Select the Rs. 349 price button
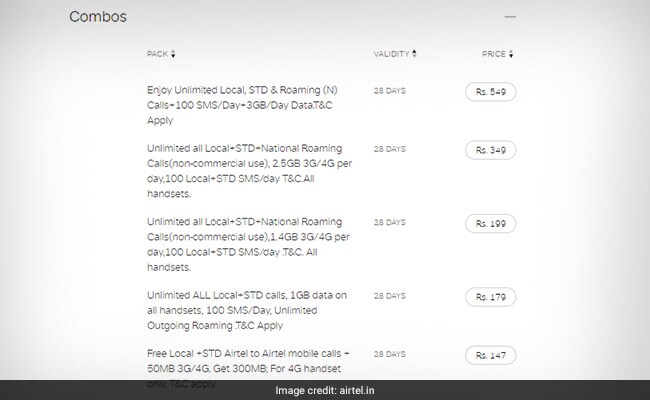This screenshot has height=400, width=650. tap(490, 150)
